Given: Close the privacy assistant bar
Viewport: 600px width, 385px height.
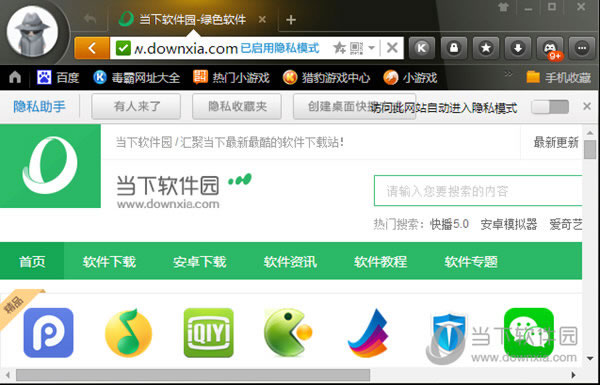Looking at the screenshot, I should (x=587, y=106).
